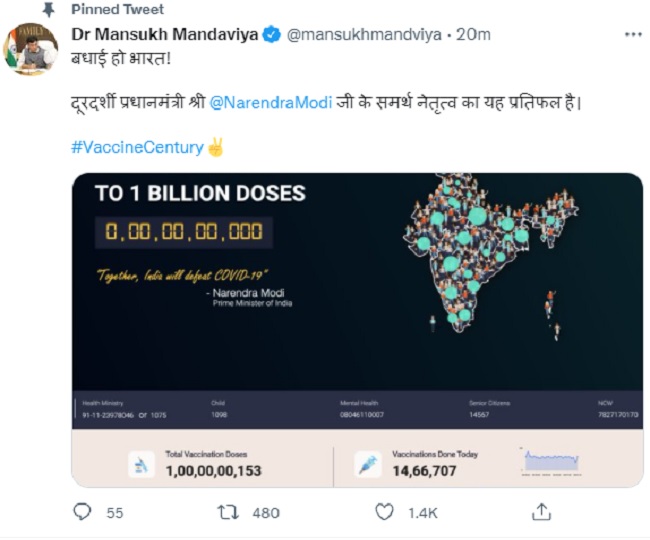Click the Total Vaccination Doses microscope icon
This screenshot has width=650, height=540.
pos(141,464)
